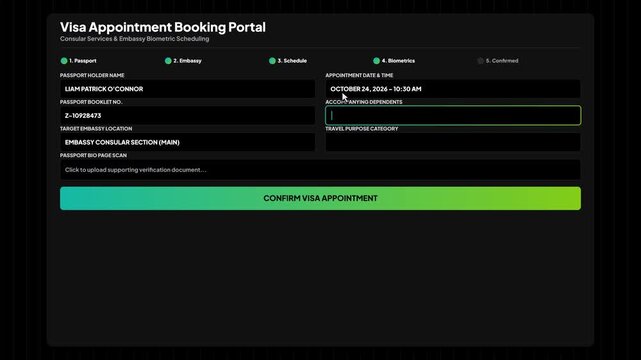Select the Target Embassy Location field
The image size is (641, 360).
[x=188, y=142]
